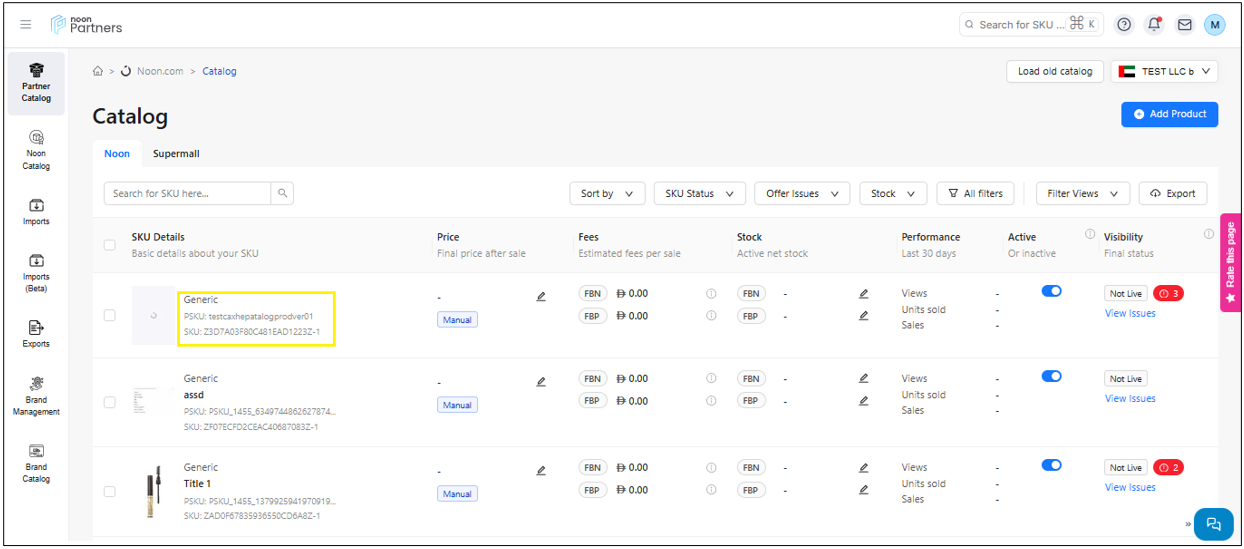The image size is (1244, 549).
Task: Check the box for assd product row
Action: click(110, 402)
